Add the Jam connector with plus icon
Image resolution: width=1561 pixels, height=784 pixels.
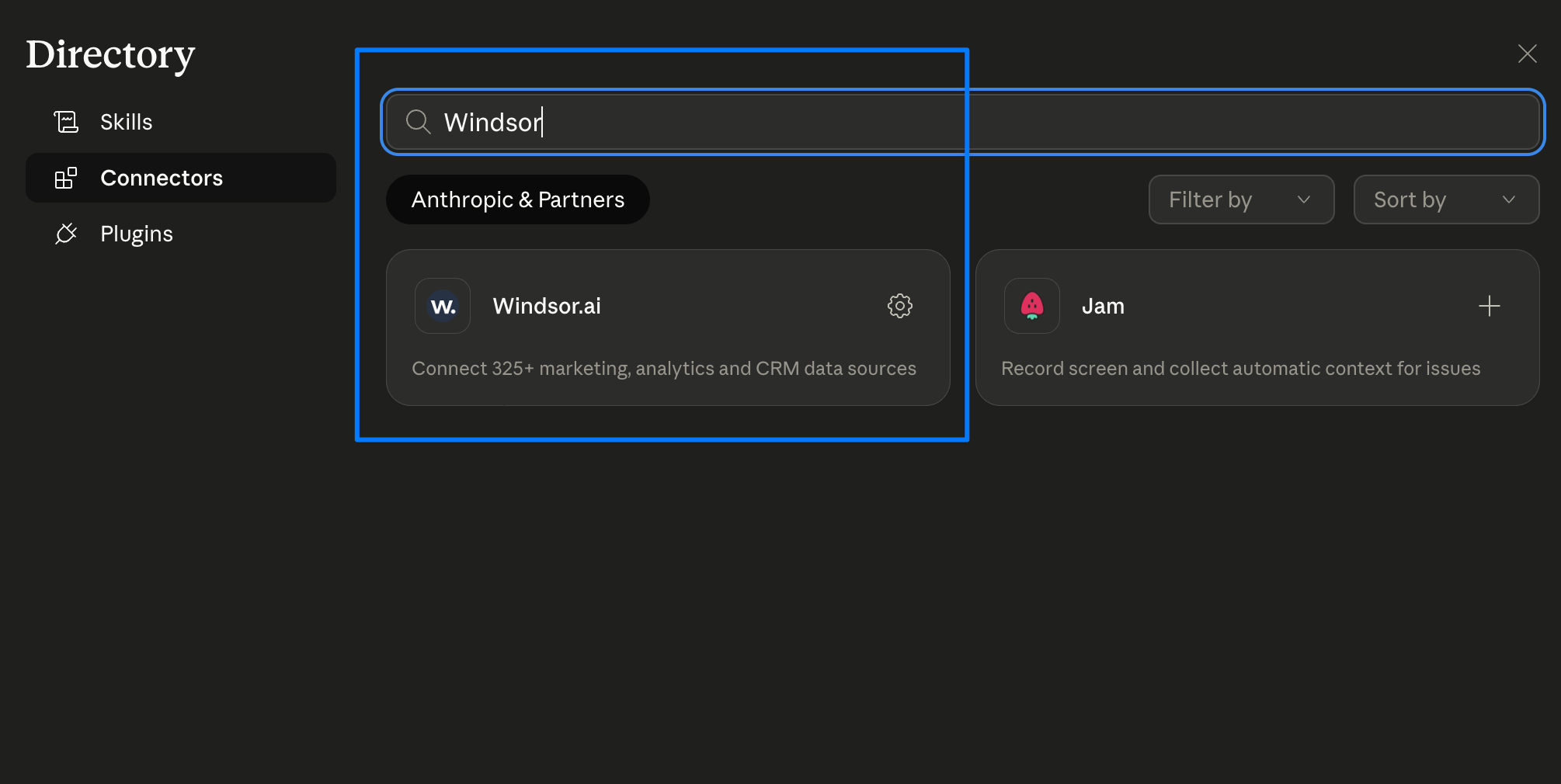1489,306
